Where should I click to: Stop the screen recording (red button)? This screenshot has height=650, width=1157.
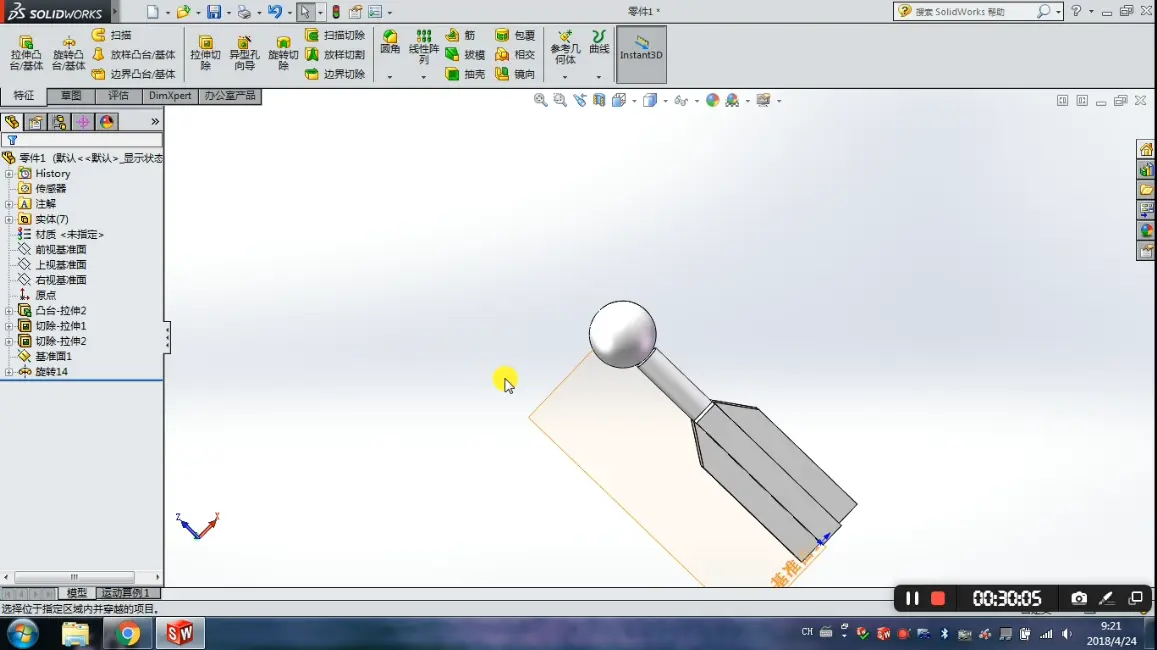(x=938, y=598)
